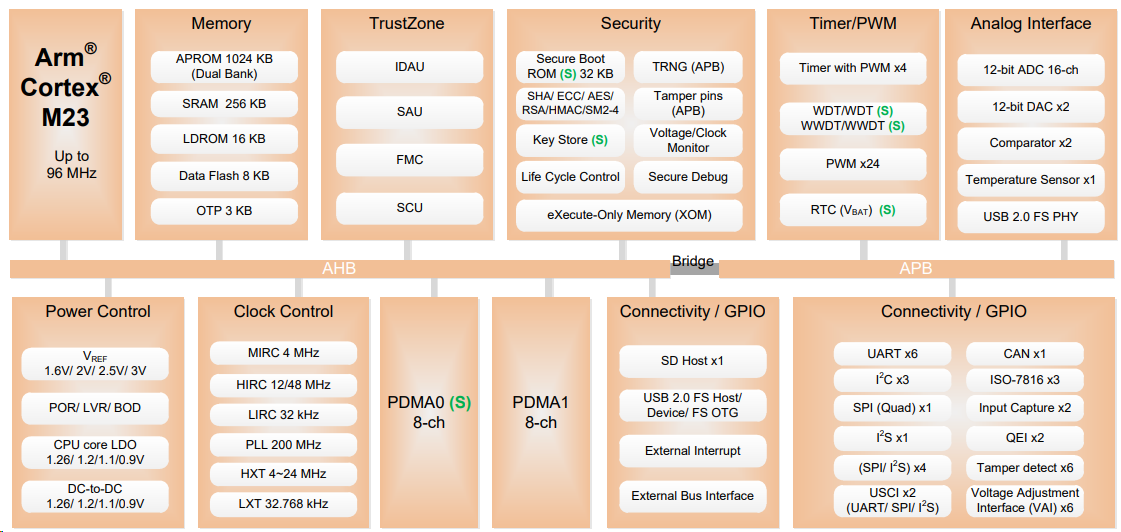
Task: Click the External Bus Interface box
Action: click(x=692, y=496)
